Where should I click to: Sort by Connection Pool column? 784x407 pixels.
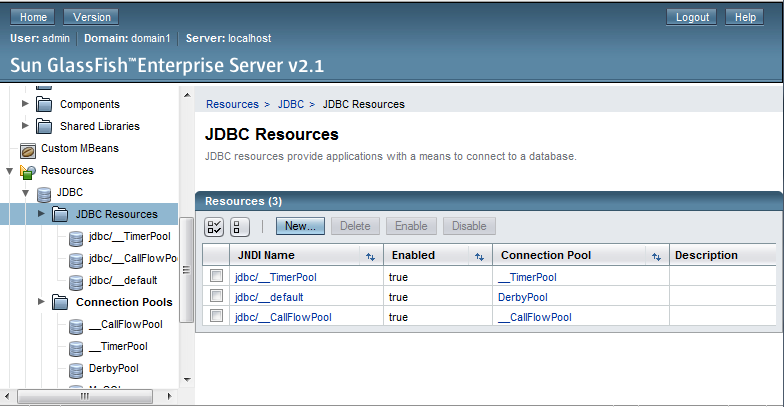click(x=656, y=256)
